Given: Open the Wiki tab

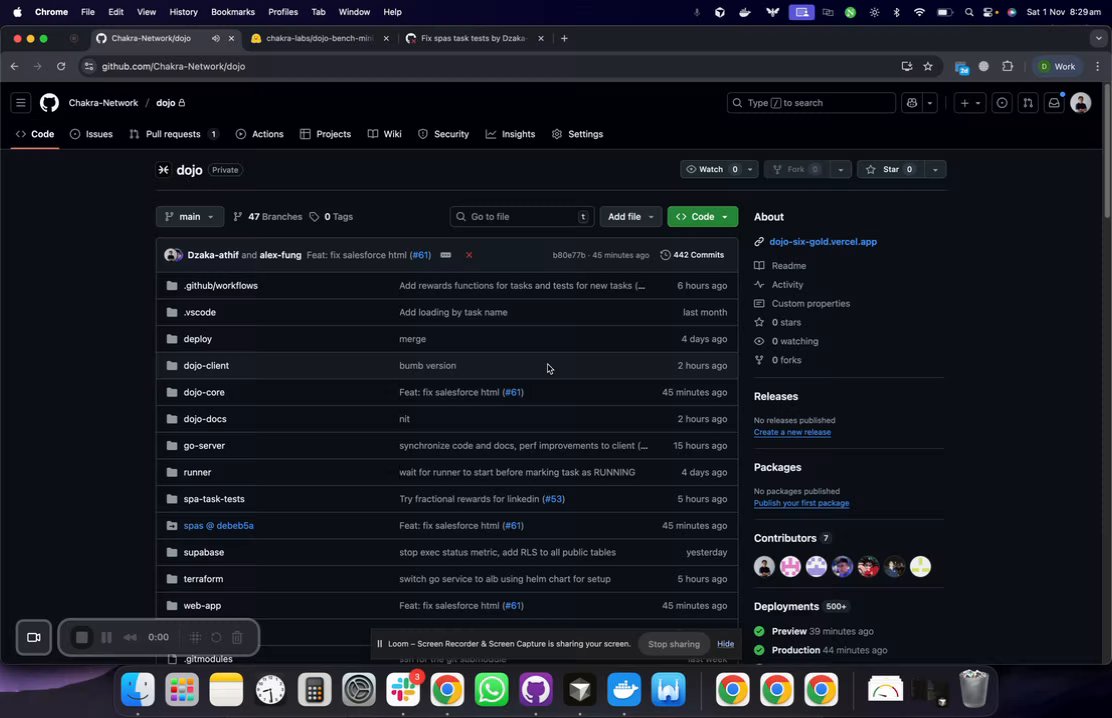Looking at the screenshot, I should pyautogui.click(x=385, y=134).
